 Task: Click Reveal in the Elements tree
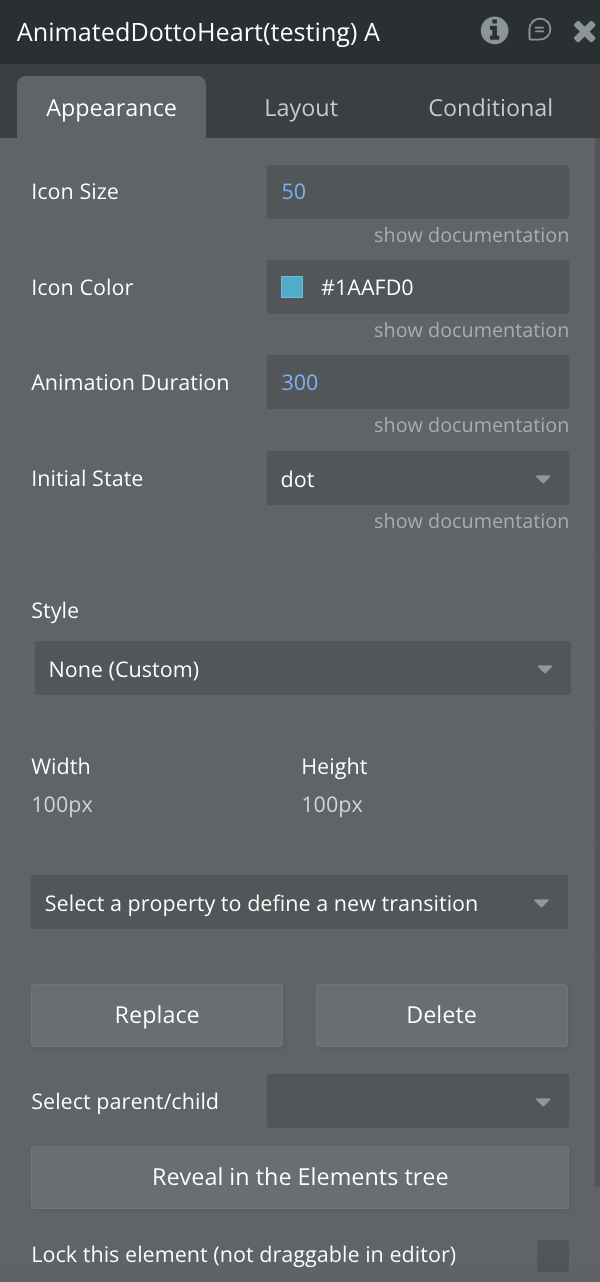(x=299, y=1177)
